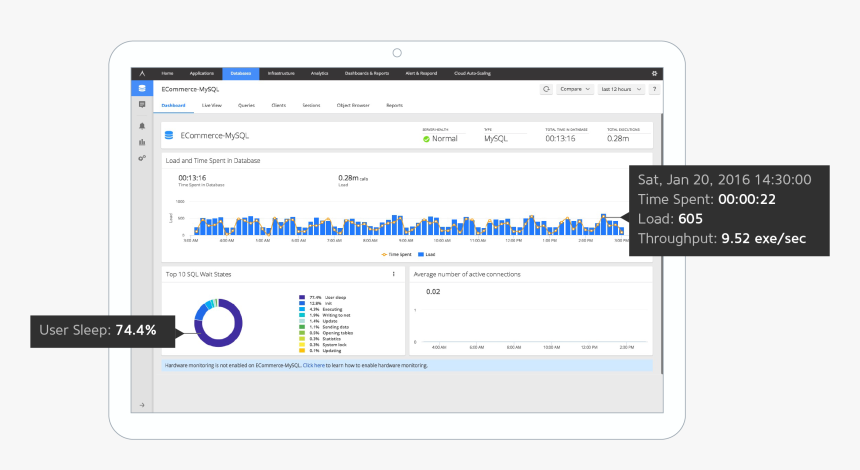Open Cloud Auto-Scaling in top navigation
This screenshot has width=860, height=470.
pyautogui.click(x=472, y=73)
